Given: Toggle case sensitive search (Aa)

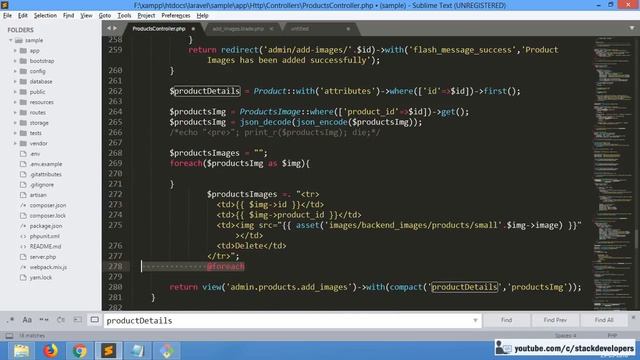Looking at the screenshot, I should 27,320.
